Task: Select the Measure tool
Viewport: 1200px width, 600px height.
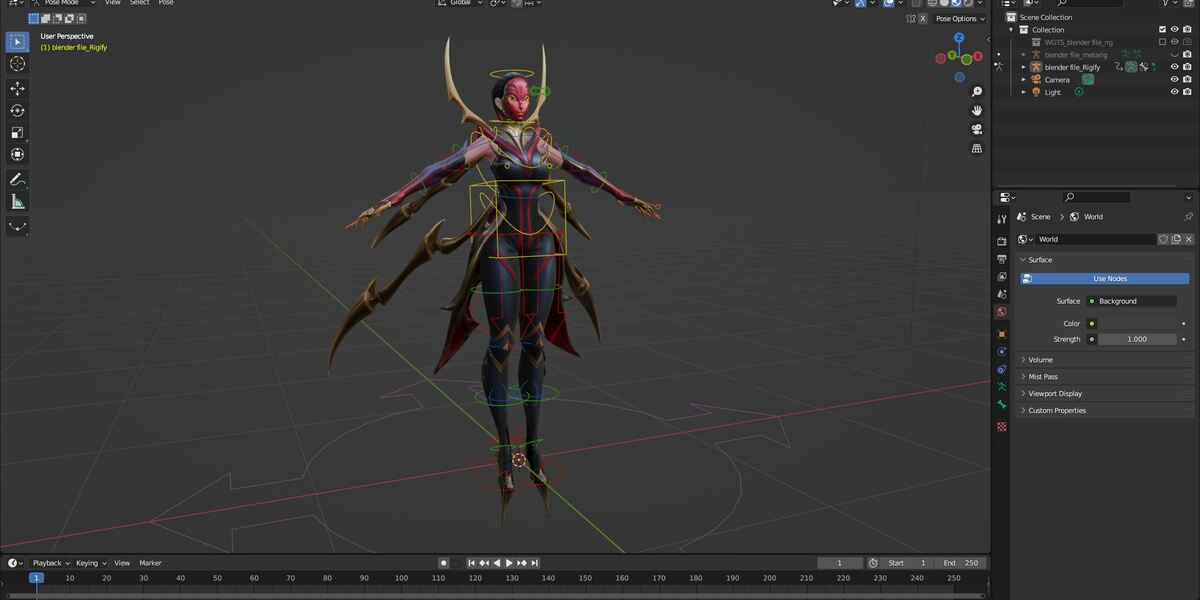Action: tap(17, 202)
